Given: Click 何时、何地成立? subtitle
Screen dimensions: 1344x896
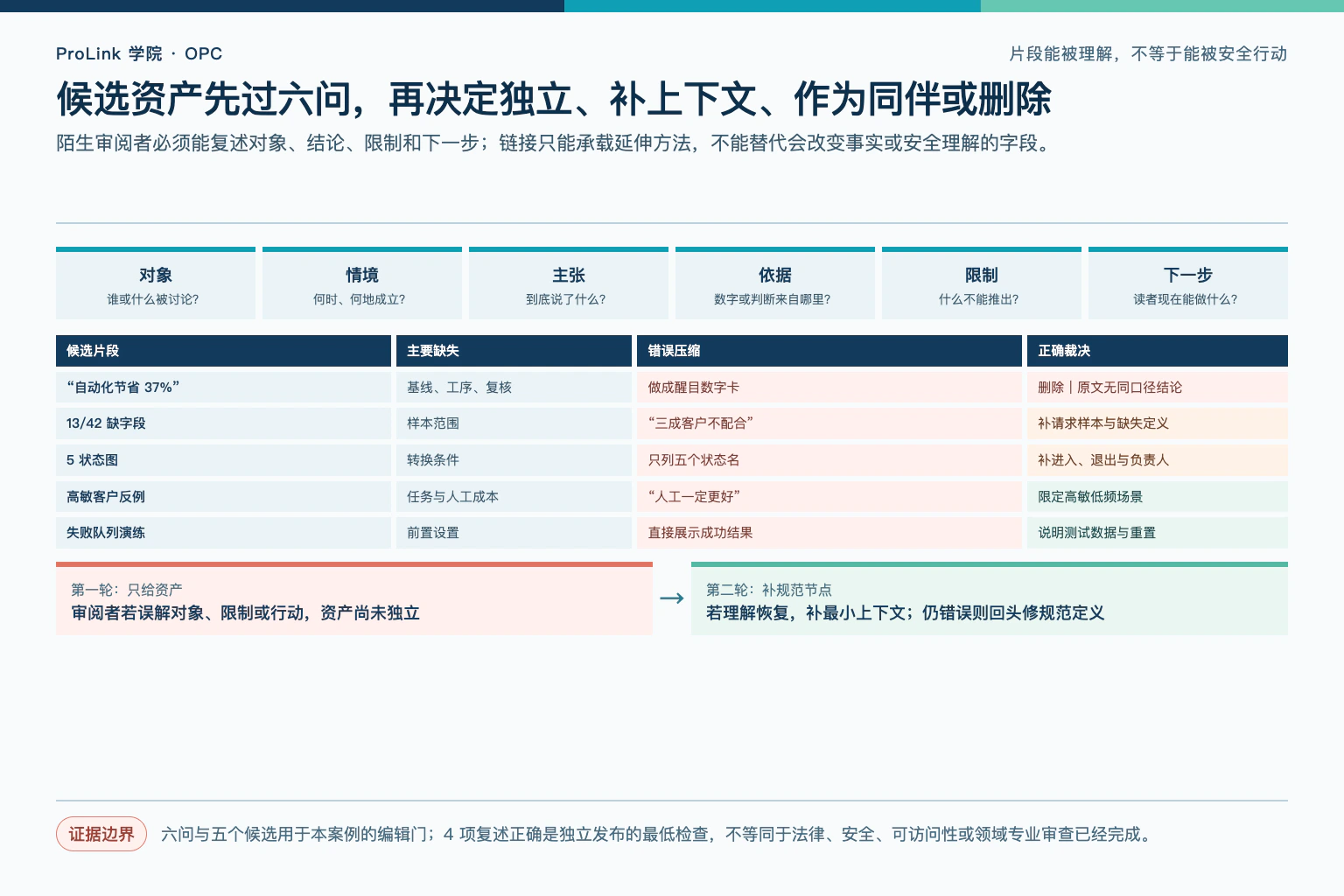Looking at the screenshot, I should coord(360,299).
